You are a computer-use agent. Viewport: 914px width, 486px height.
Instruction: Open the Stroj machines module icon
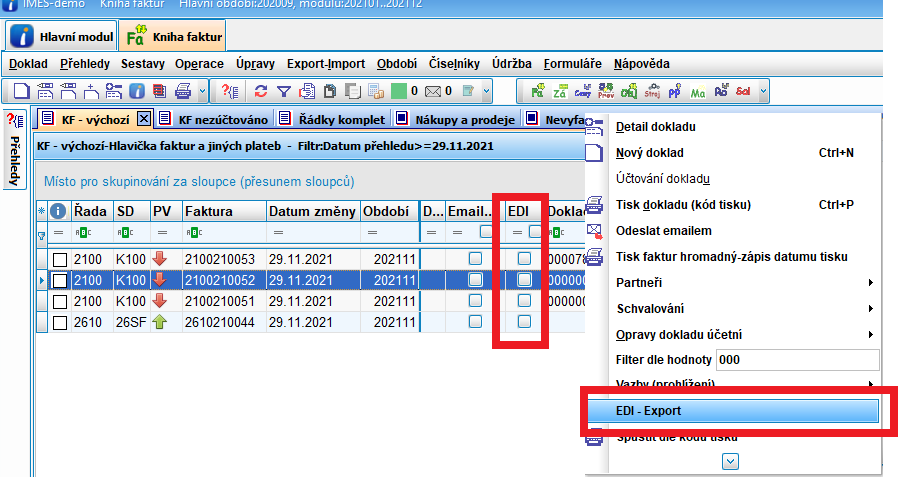(x=652, y=91)
